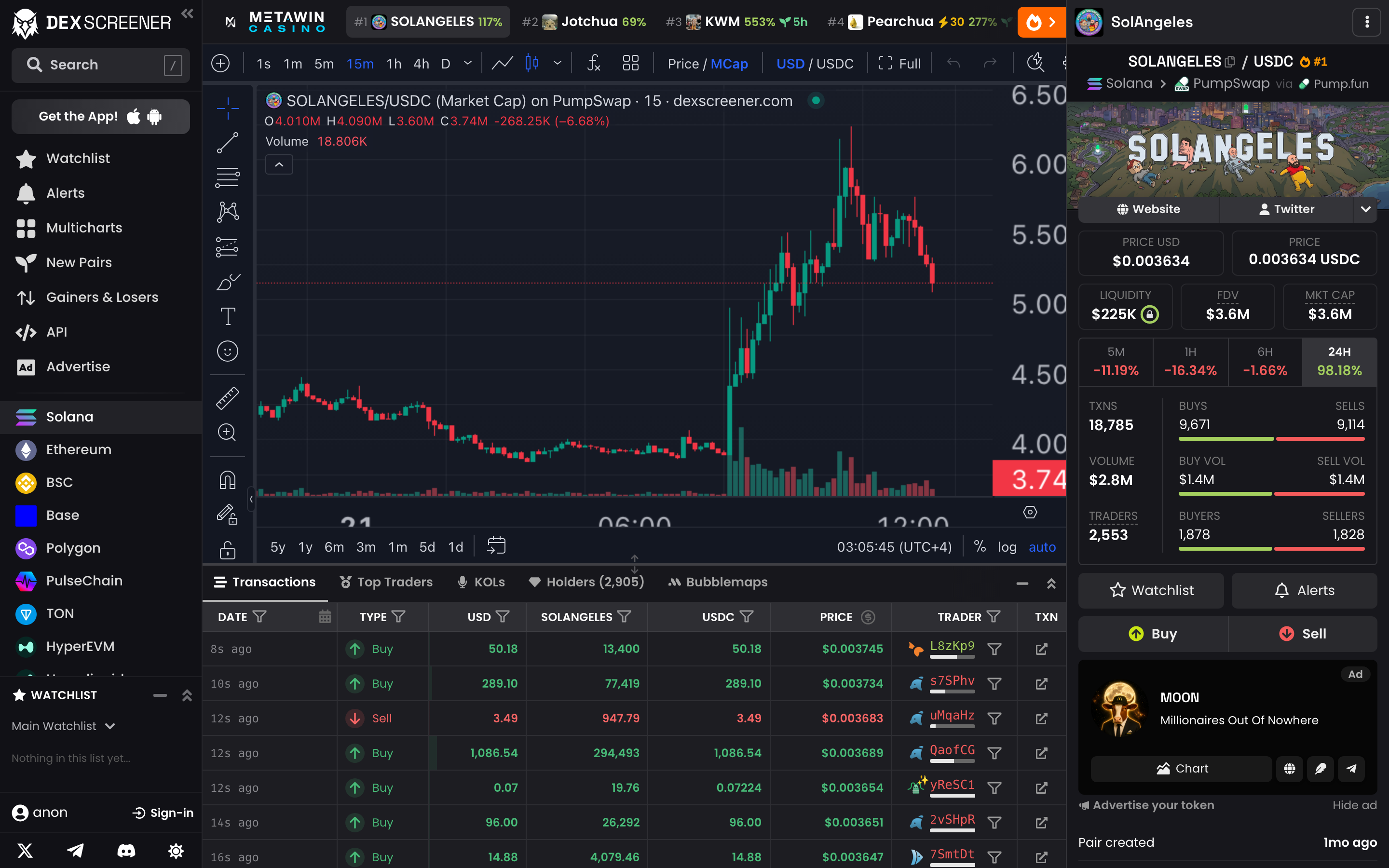The height and width of the screenshot is (868, 1389).
Task: Open trader QaofCG profile link
Action: click(x=952, y=750)
